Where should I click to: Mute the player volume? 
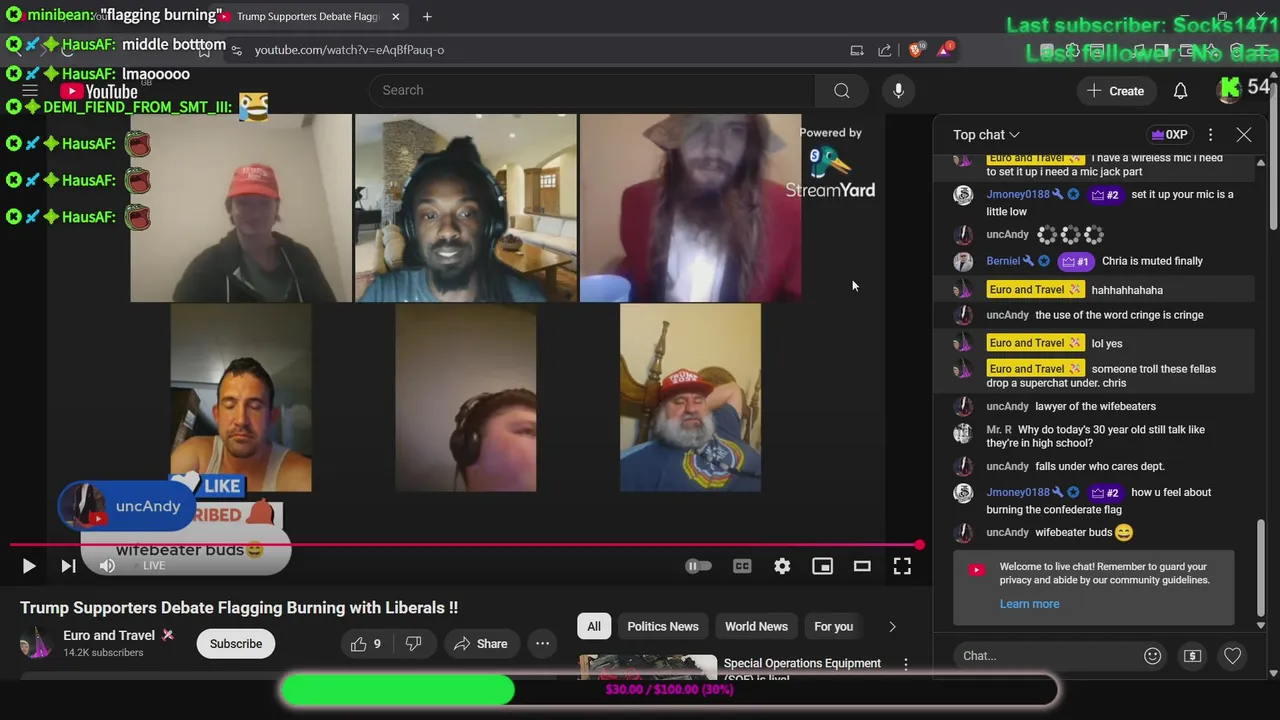click(x=107, y=566)
